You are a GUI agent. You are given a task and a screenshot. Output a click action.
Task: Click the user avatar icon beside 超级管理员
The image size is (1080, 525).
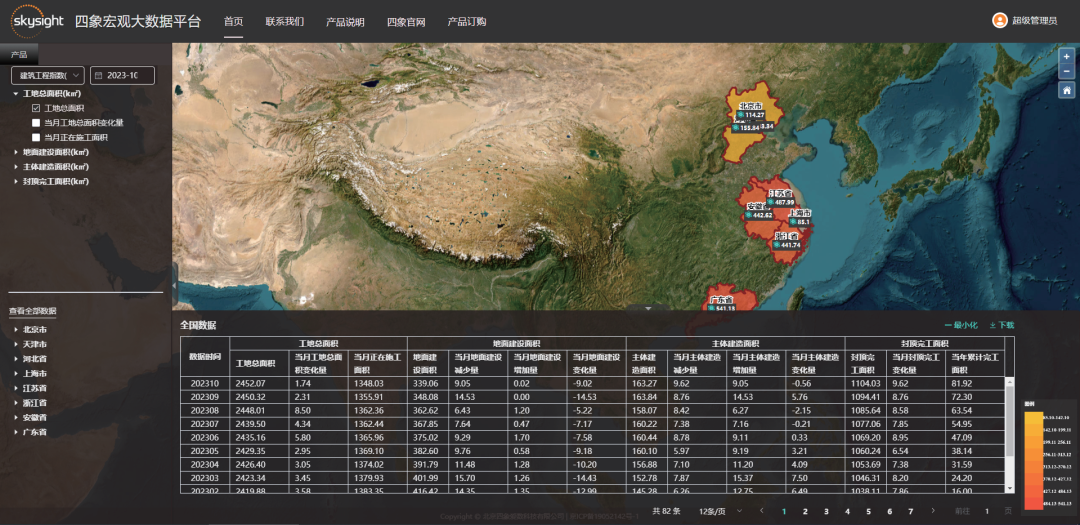[x=999, y=21]
